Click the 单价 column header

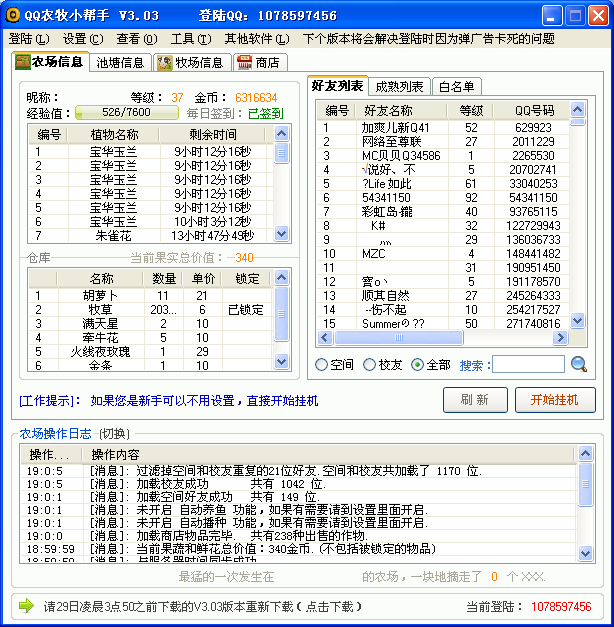pyautogui.click(x=203, y=279)
